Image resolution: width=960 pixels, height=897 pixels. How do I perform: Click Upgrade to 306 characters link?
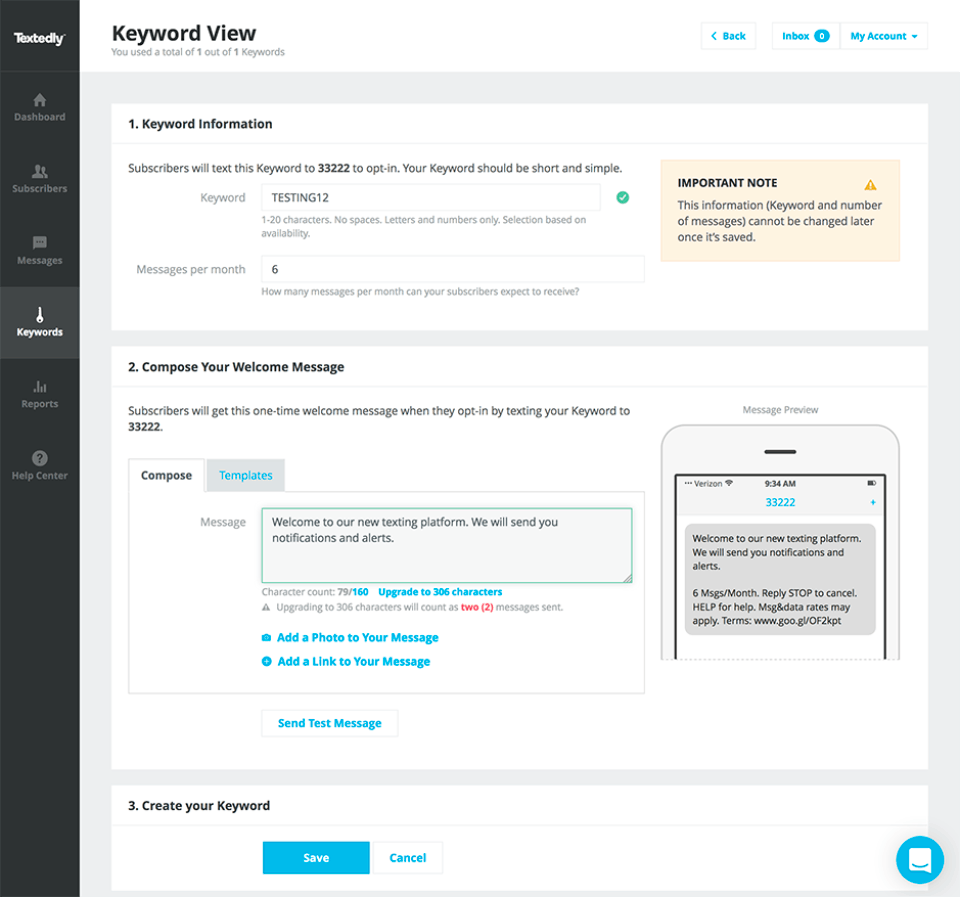point(440,592)
